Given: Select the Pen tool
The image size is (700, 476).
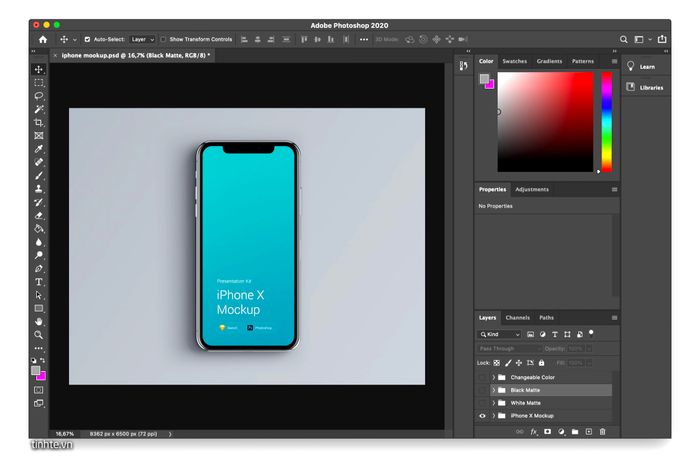Looking at the screenshot, I should point(39,268).
